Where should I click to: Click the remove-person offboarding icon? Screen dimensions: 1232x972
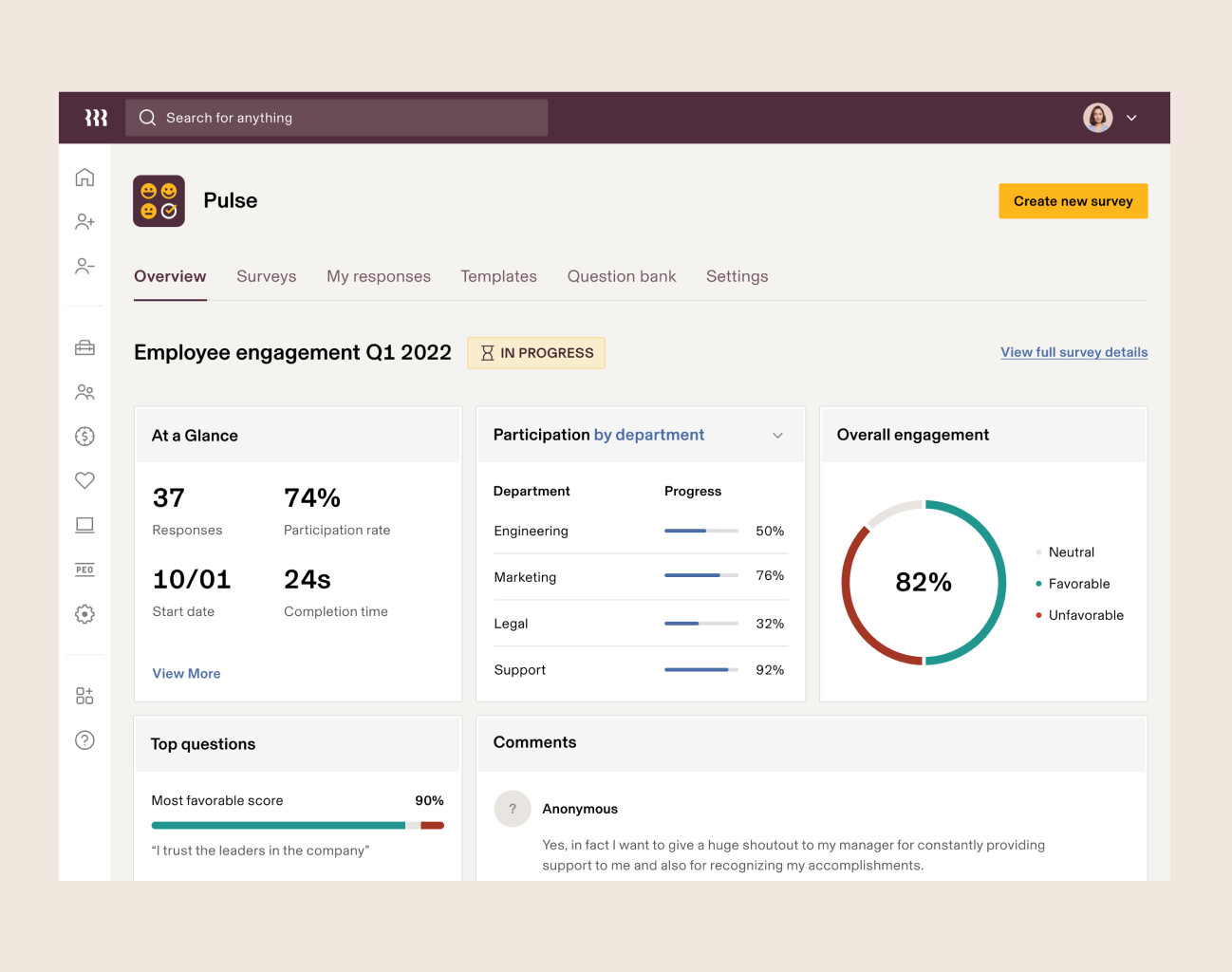84,266
